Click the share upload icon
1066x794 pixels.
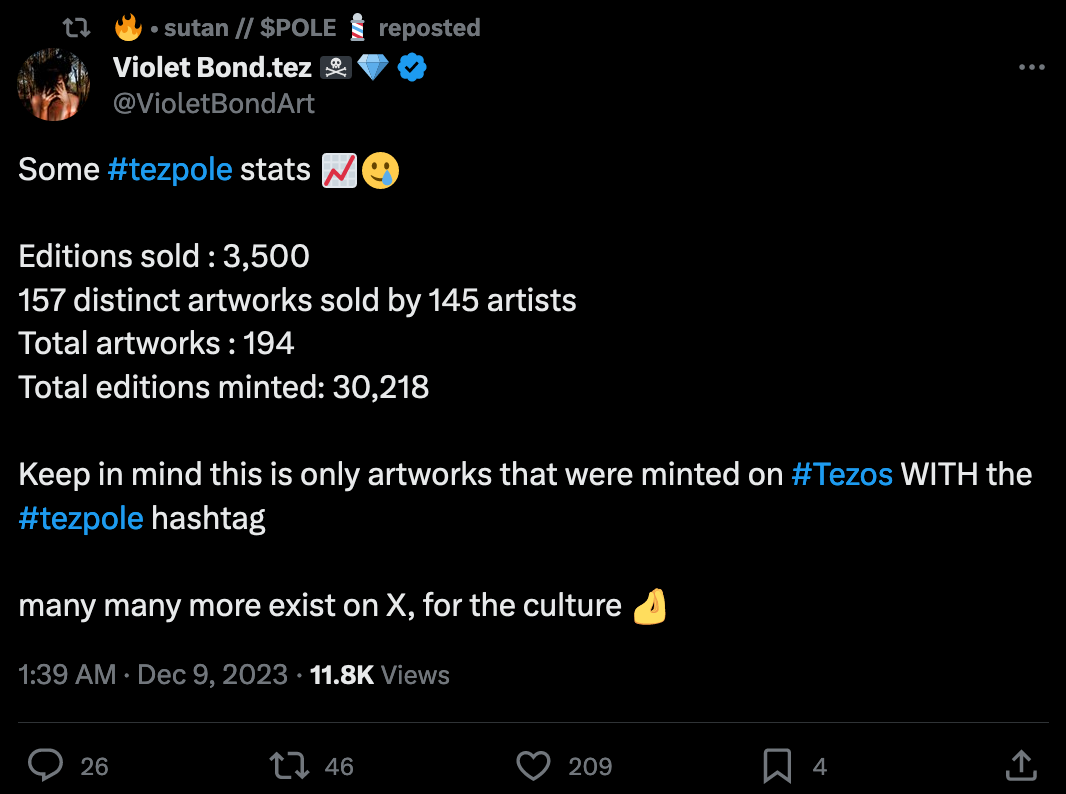pyautogui.click(x=1020, y=766)
